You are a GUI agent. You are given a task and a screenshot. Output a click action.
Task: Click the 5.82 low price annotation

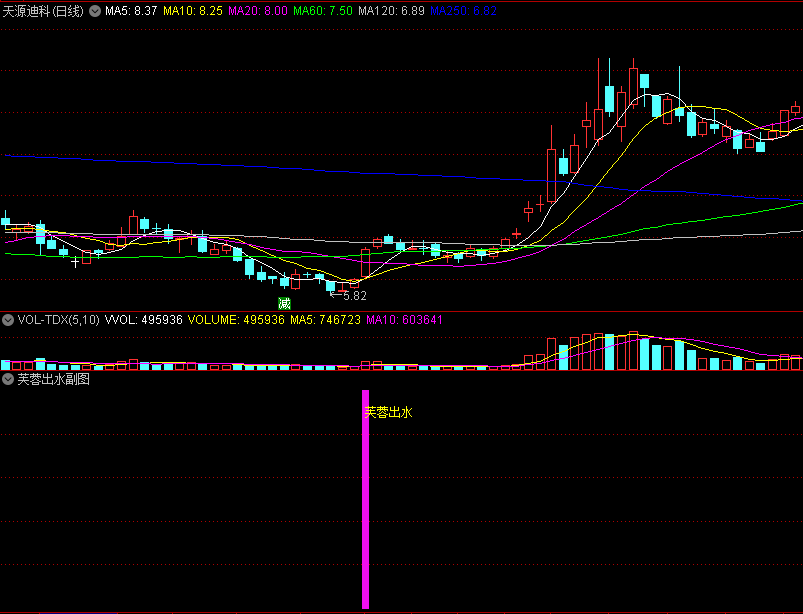point(354,295)
